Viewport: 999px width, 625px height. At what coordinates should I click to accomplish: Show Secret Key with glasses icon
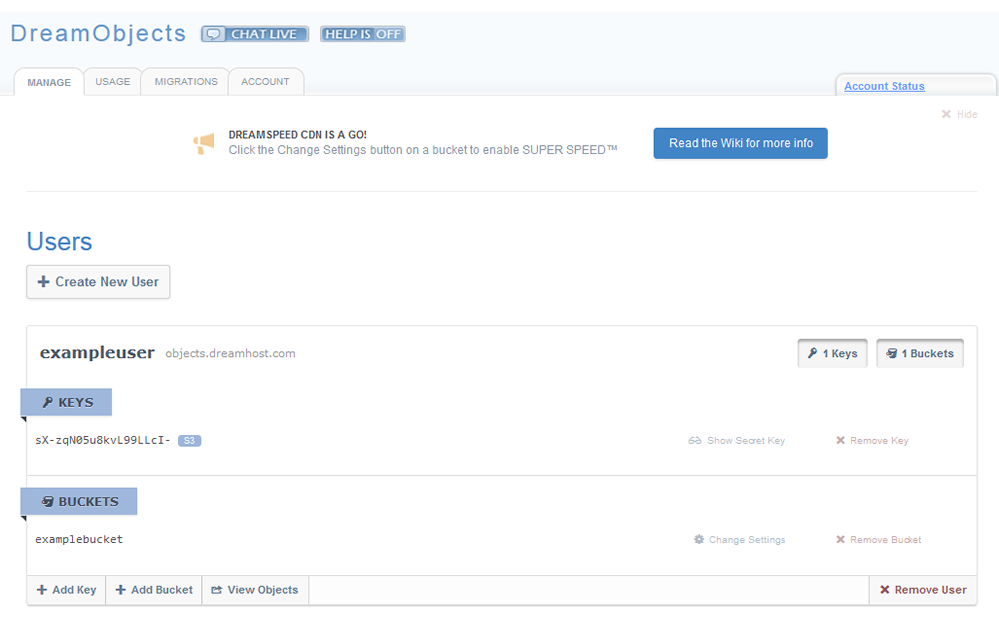pyautogui.click(x=695, y=441)
